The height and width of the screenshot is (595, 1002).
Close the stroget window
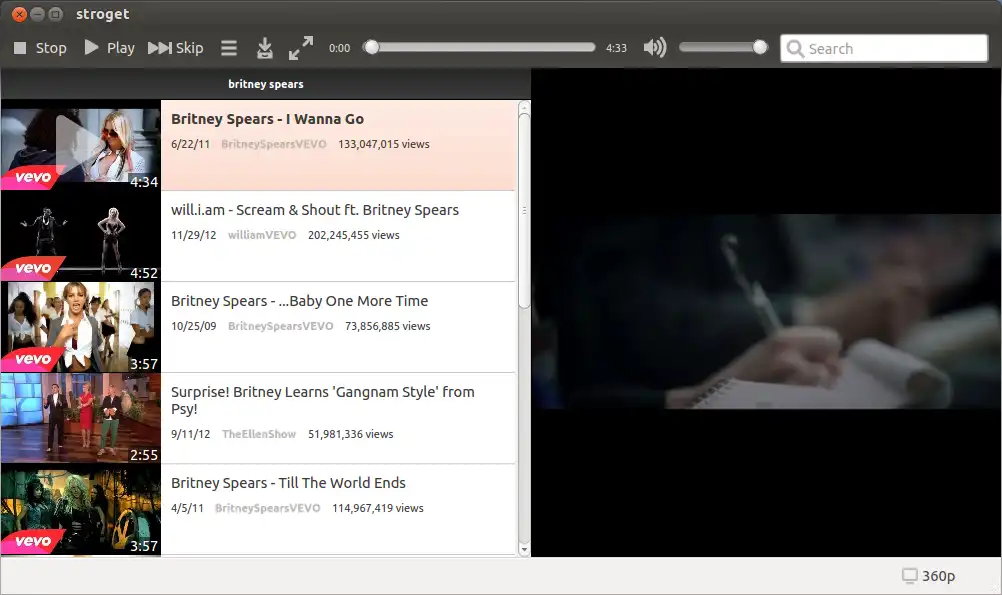click(20, 14)
